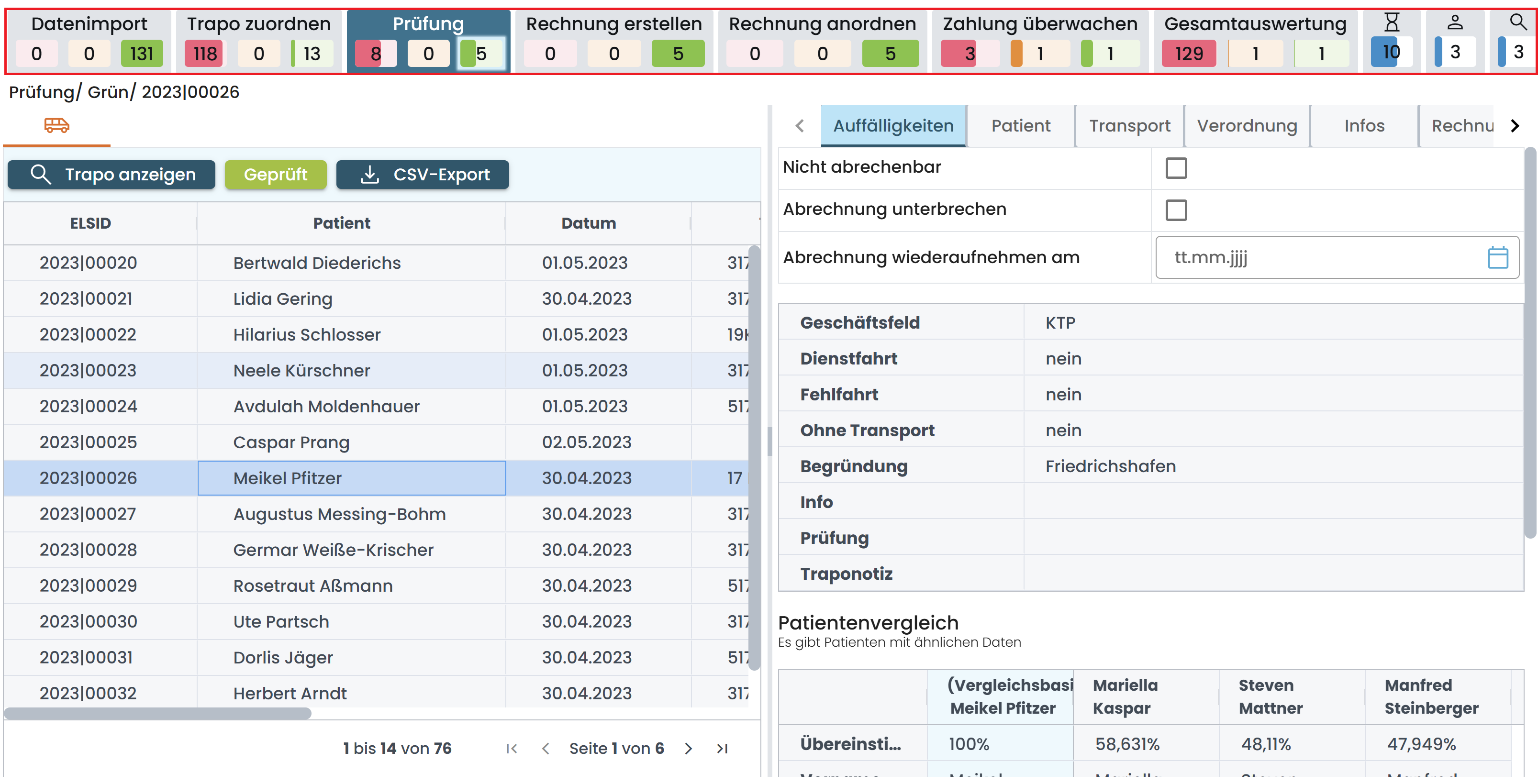Open the Verordnung tab
This screenshot has height=784, width=1538.
click(x=1246, y=125)
